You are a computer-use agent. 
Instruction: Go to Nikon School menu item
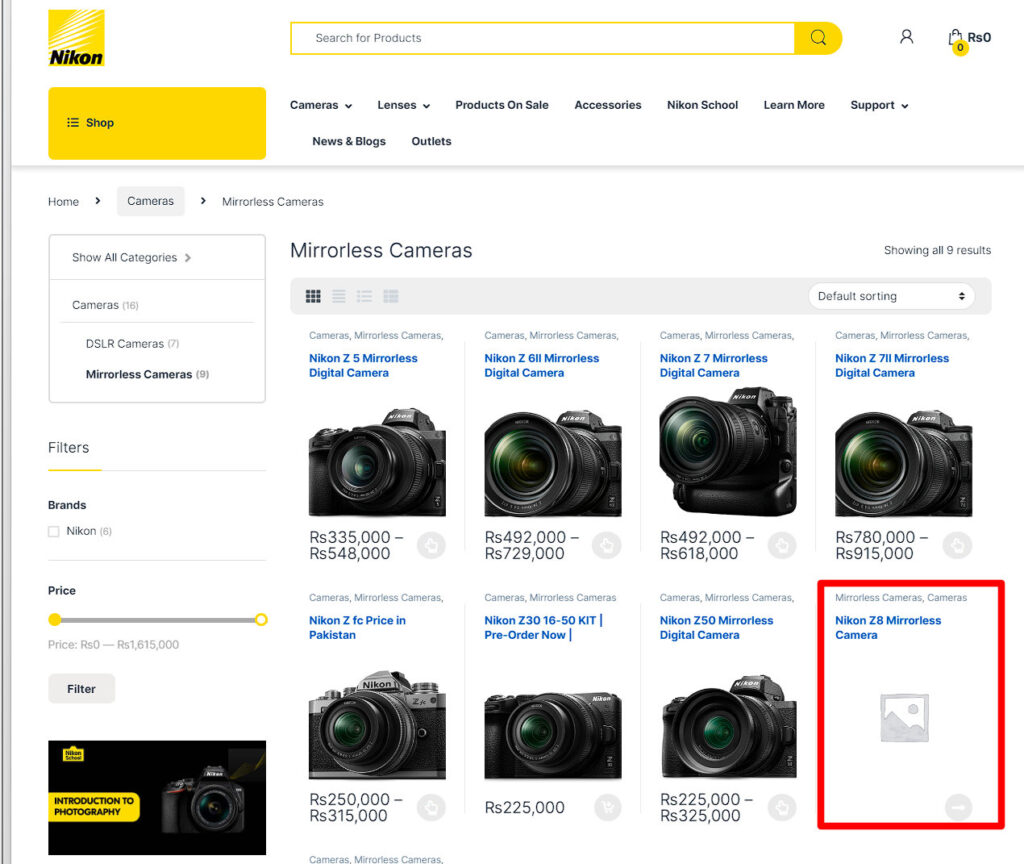(702, 105)
